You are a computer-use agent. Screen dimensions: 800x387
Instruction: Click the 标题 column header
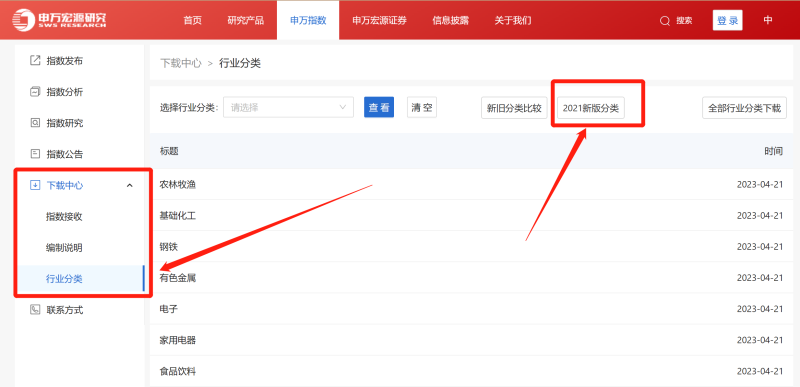pyautogui.click(x=169, y=151)
